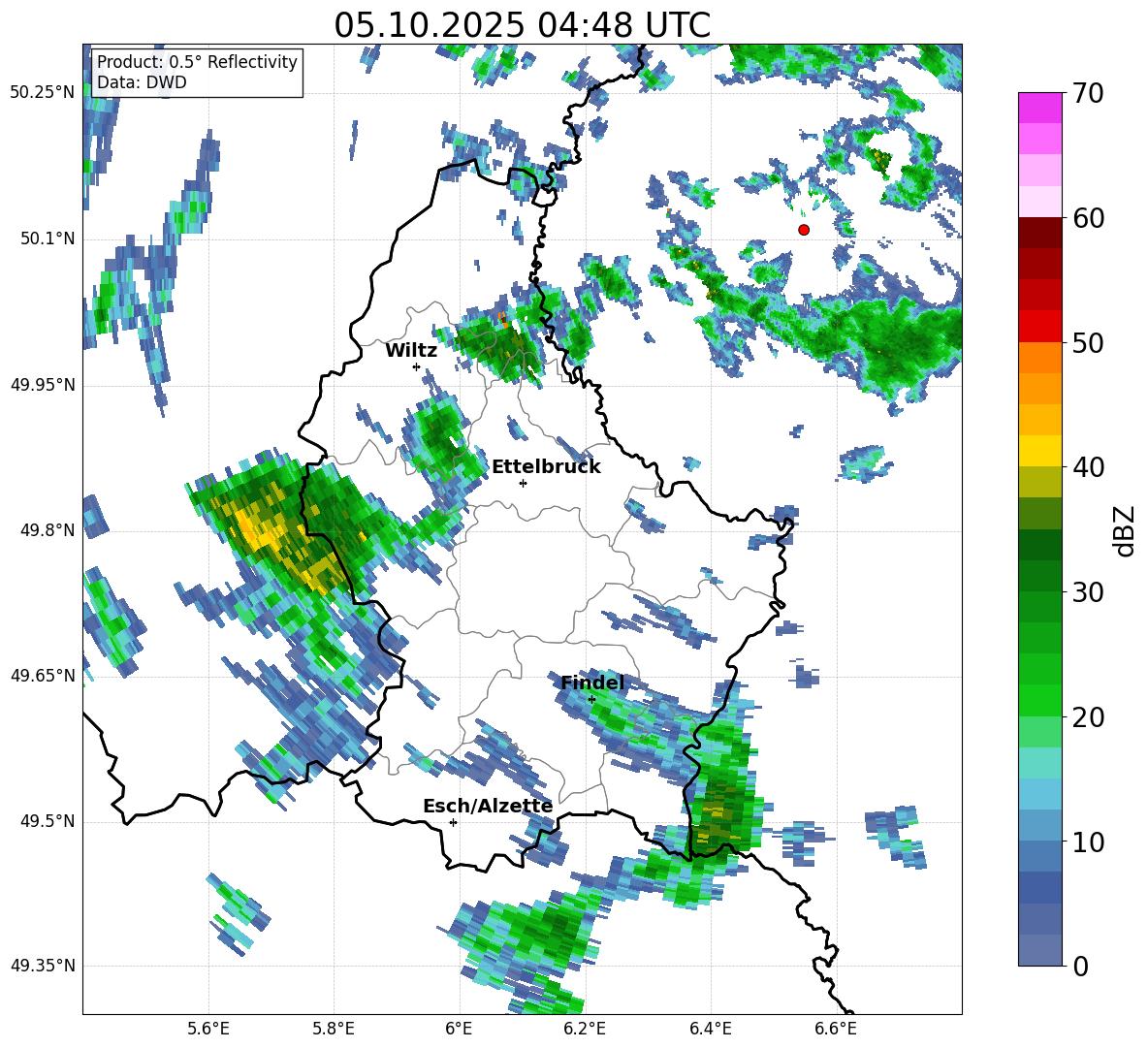
Task: Click the timestamp title 05.10.2025 04:48 UTC
Action: point(522,25)
